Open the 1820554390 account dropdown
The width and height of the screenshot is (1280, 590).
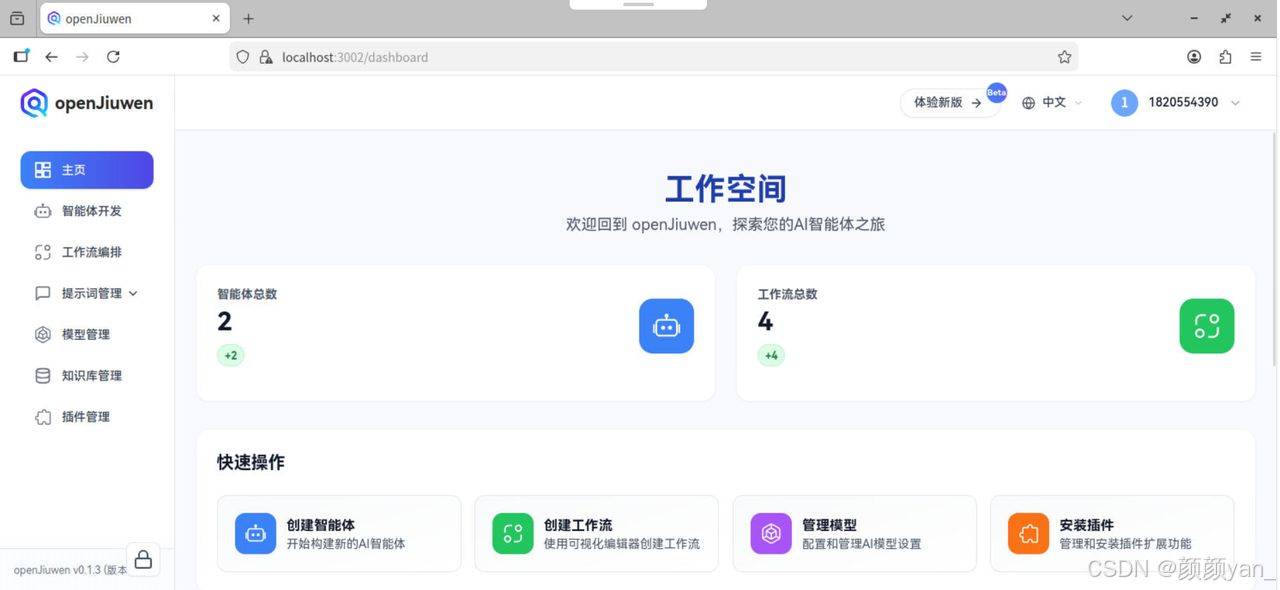(1176, 103)
